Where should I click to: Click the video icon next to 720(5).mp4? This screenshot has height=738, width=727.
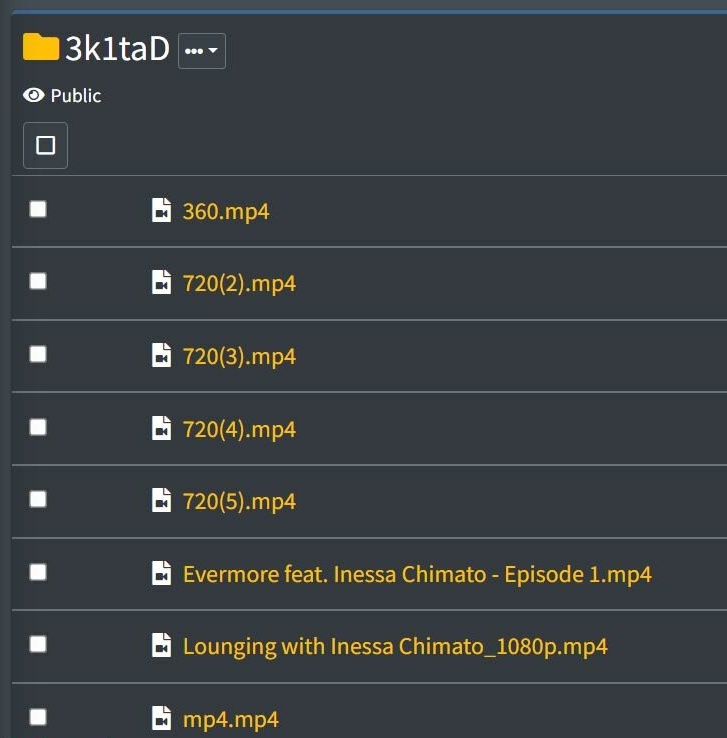161,501
